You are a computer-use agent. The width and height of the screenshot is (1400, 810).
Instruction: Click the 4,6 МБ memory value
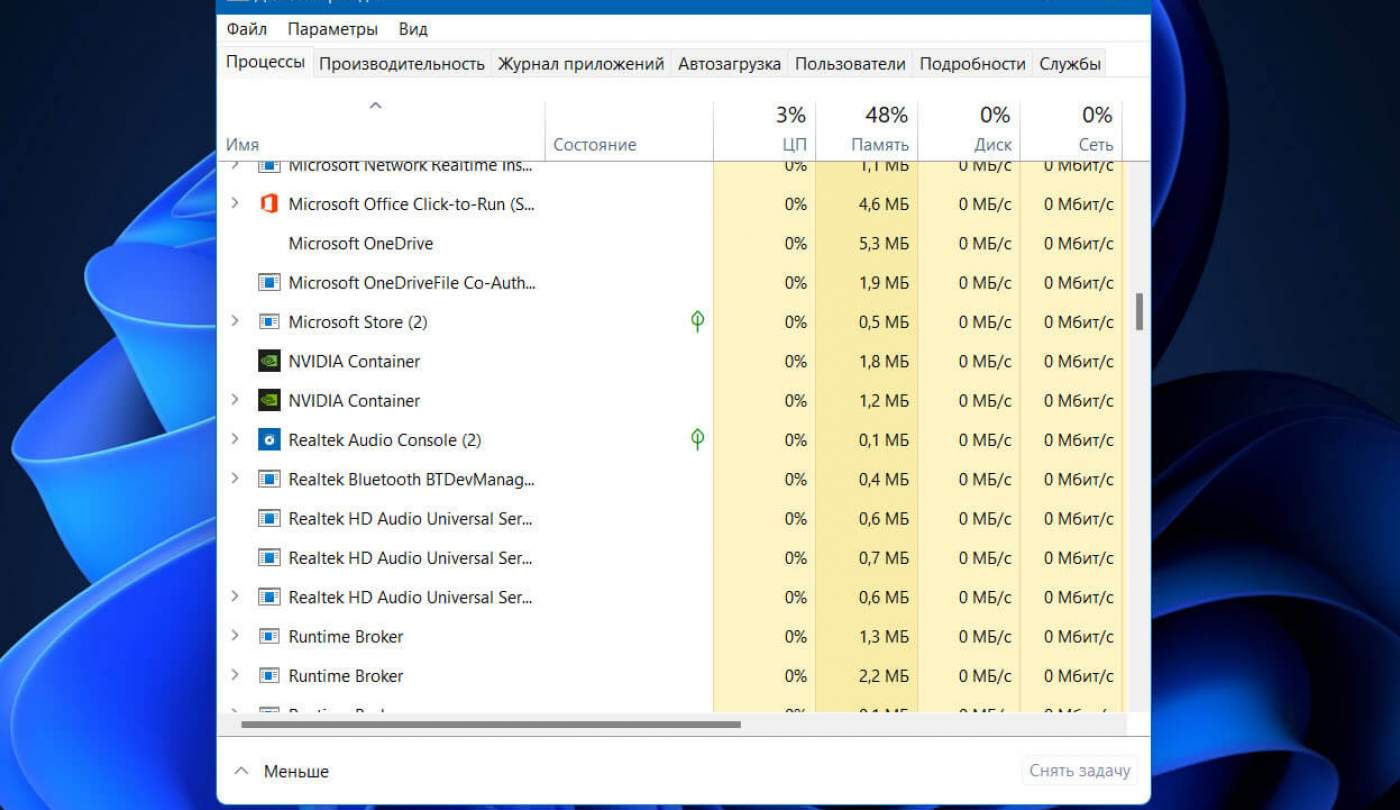[x=884, y=204]
